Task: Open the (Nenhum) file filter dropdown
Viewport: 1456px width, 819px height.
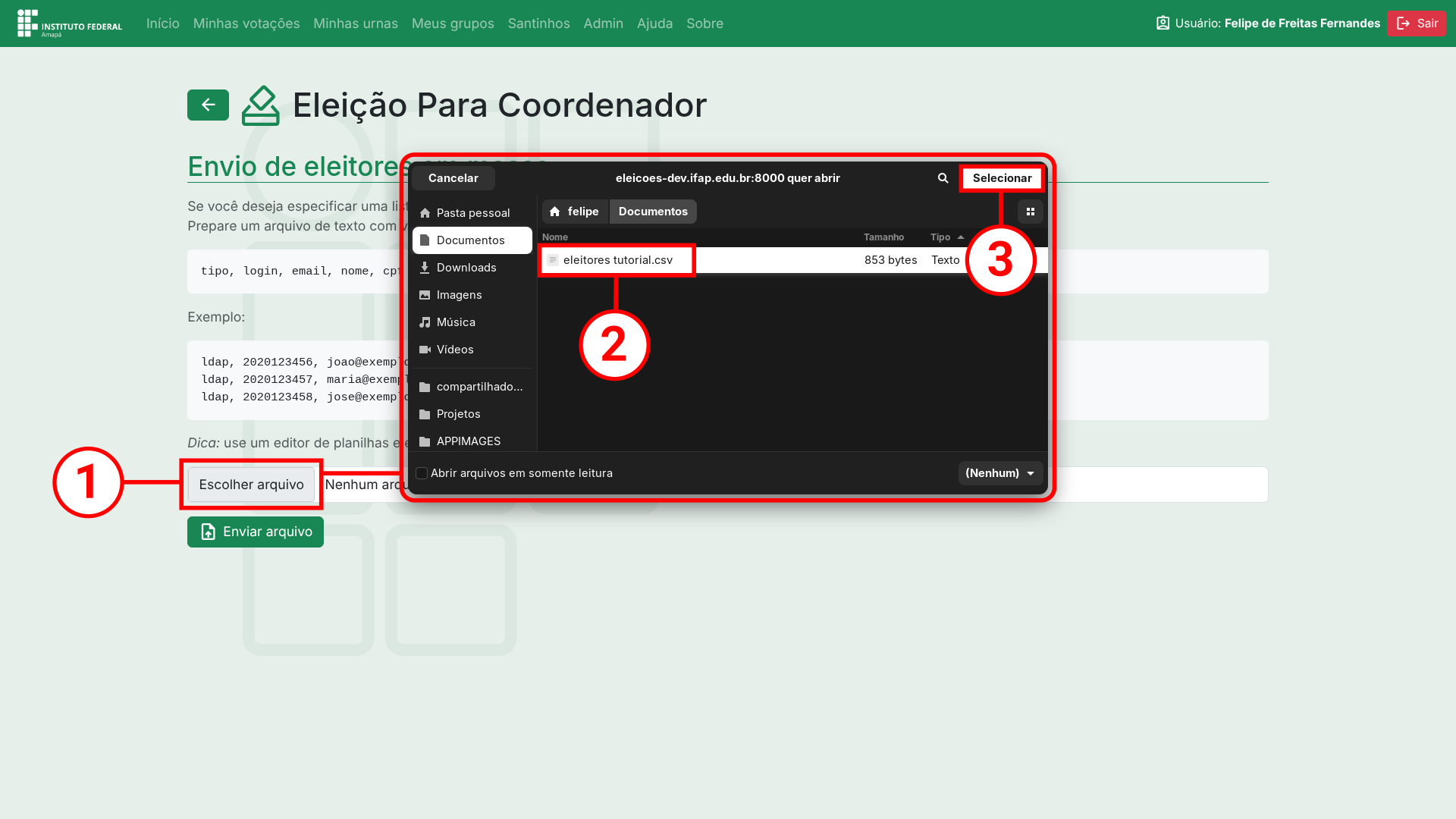Action: 999,473
